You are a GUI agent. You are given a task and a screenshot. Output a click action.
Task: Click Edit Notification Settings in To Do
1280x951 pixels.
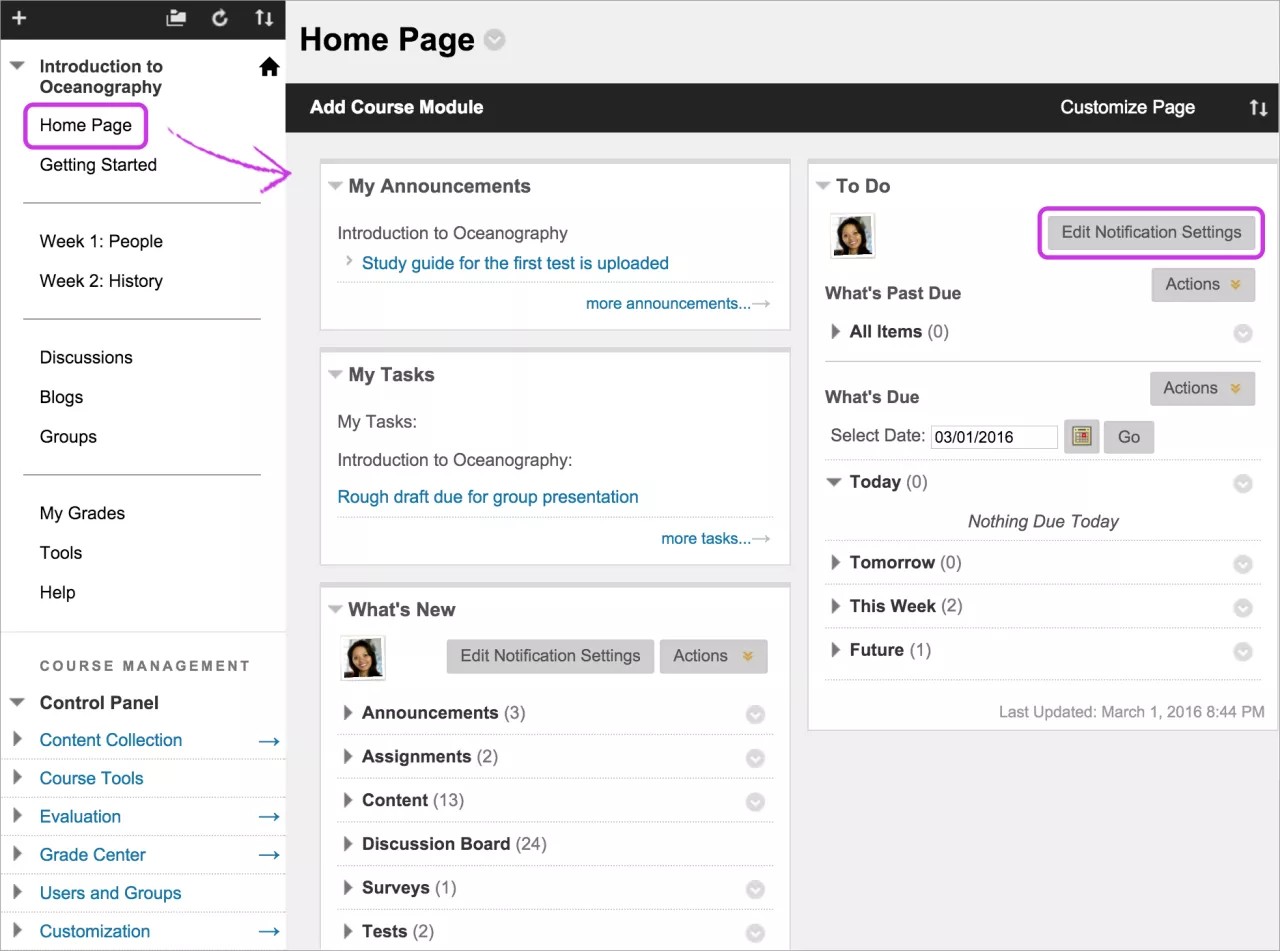(1151, 232)
